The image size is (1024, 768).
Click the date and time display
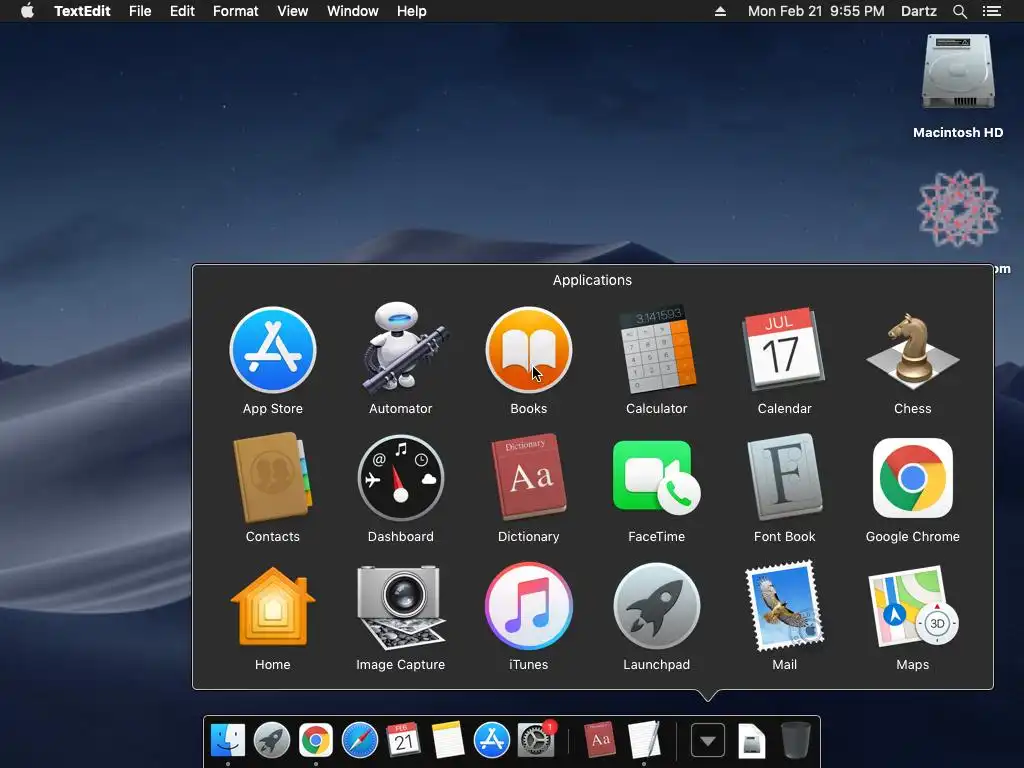[x=816, y=11]
